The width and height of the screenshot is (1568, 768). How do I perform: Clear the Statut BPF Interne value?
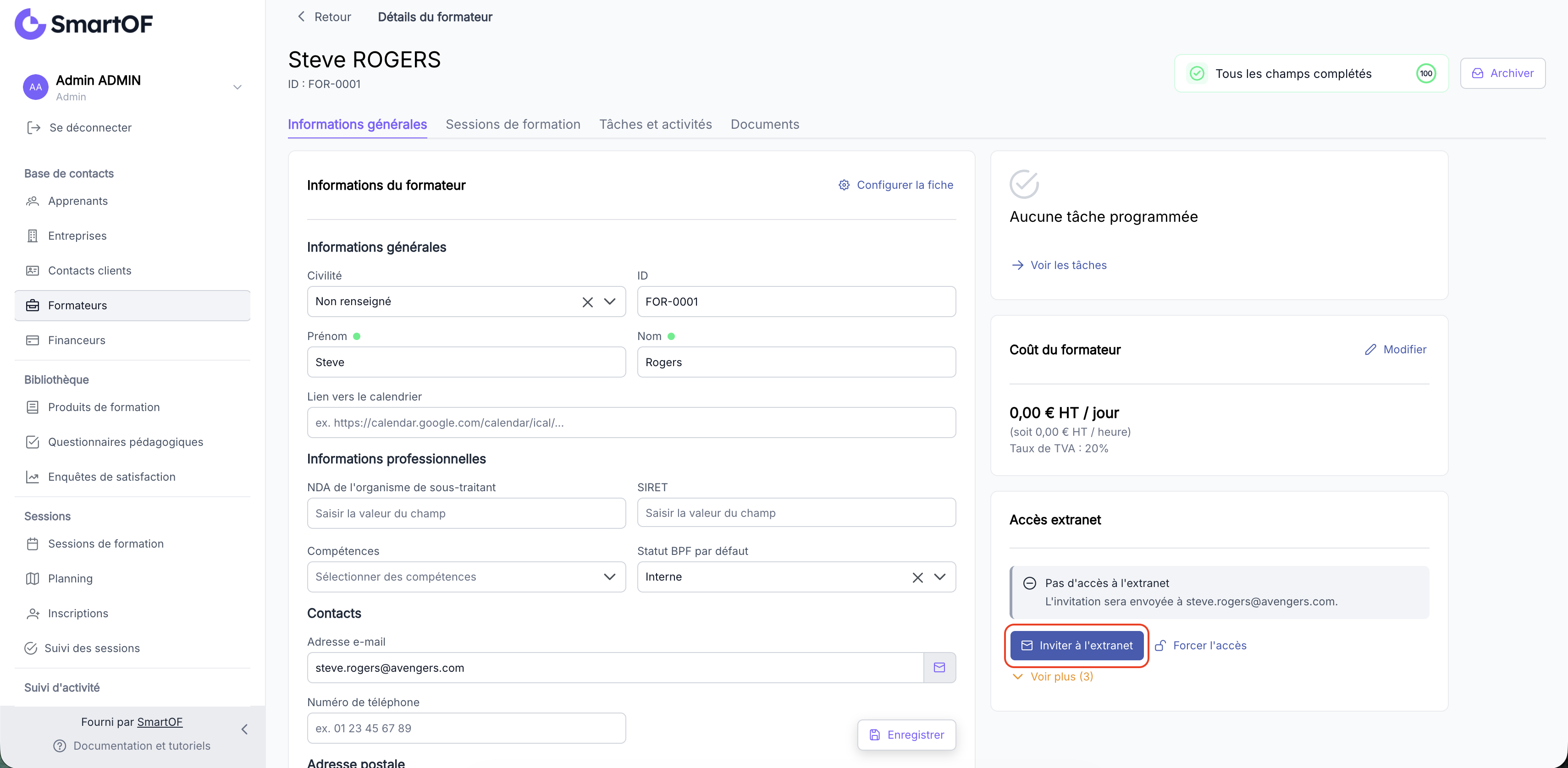[917, 577]
